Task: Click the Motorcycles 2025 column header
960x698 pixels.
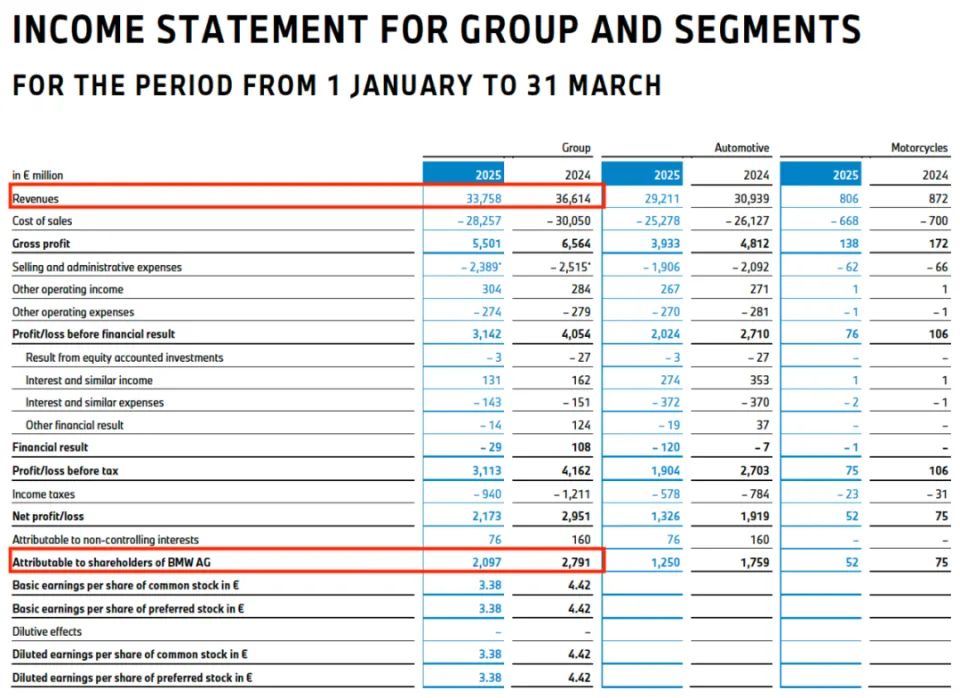Action: click(x=820, y=174)
